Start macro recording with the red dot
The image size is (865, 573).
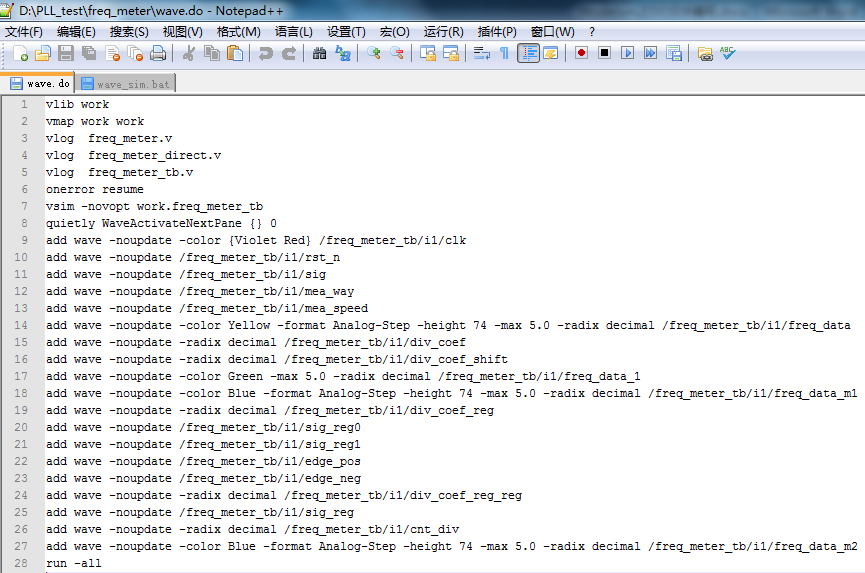(581, 53)
